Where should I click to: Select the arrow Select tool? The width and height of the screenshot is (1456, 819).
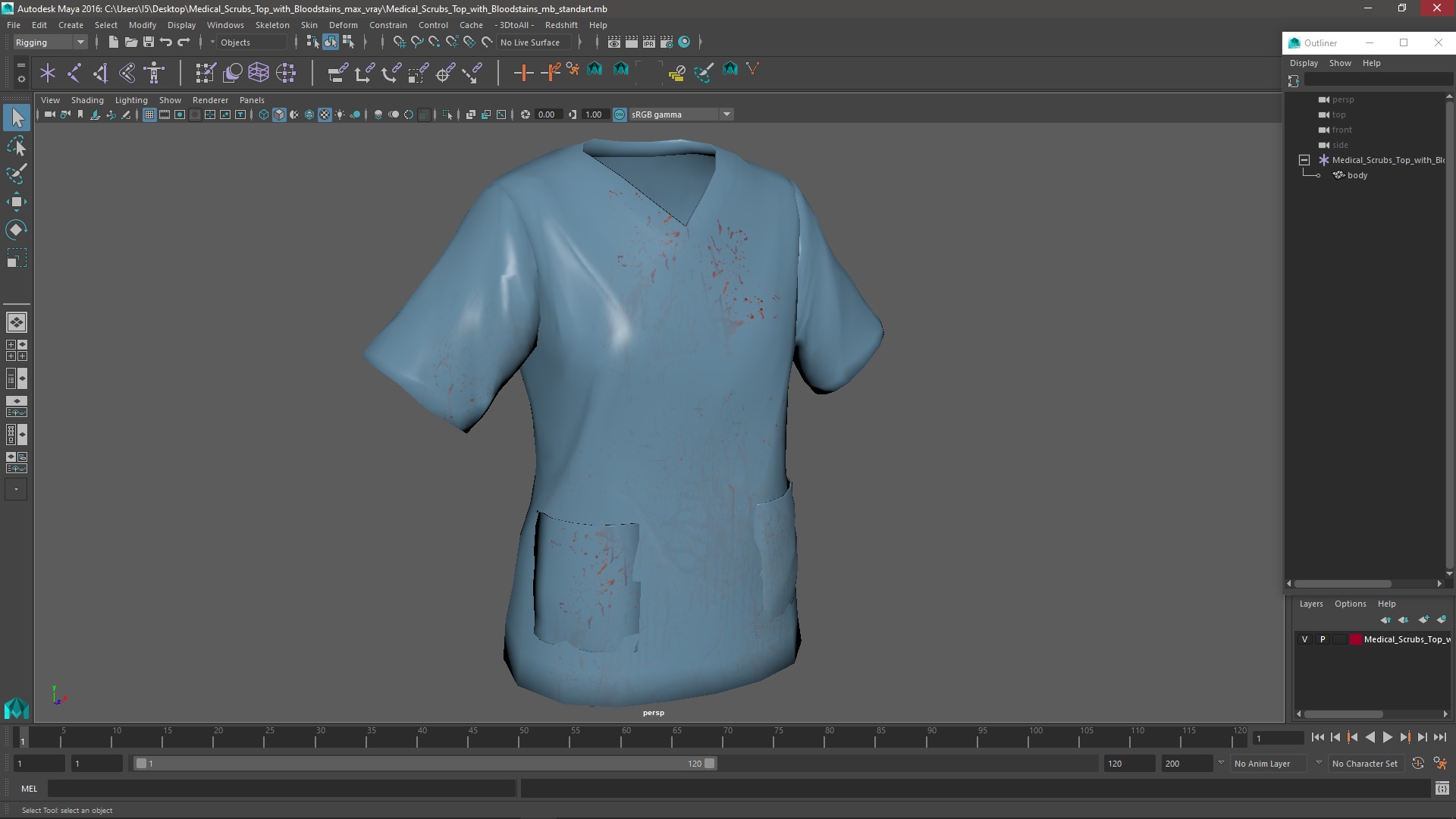coord(17,118)
